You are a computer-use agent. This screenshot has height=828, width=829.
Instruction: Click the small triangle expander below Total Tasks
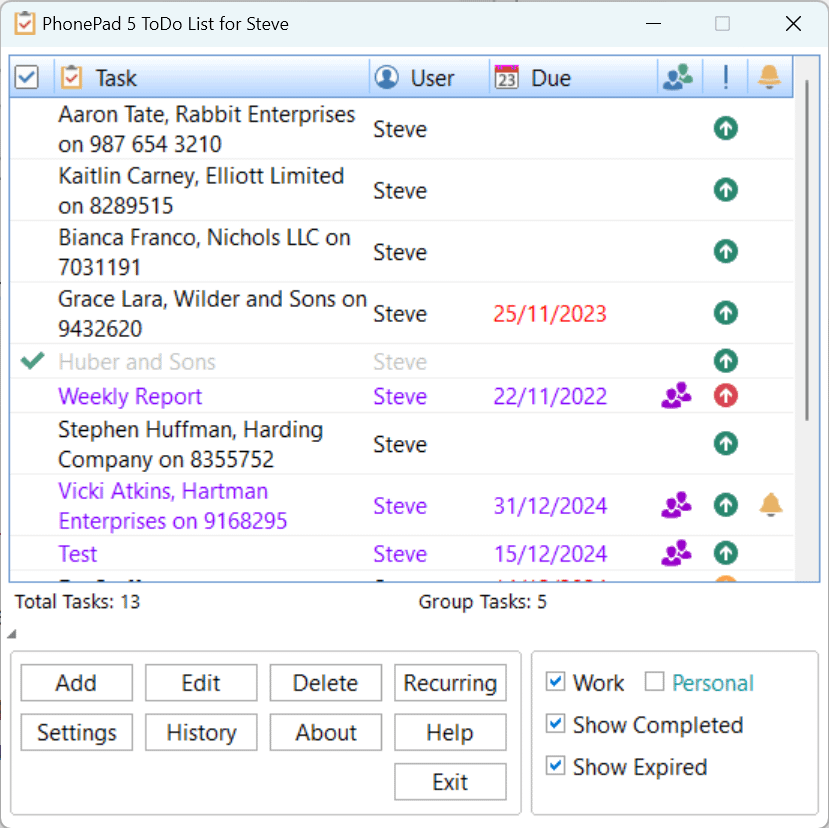point(12,633)
